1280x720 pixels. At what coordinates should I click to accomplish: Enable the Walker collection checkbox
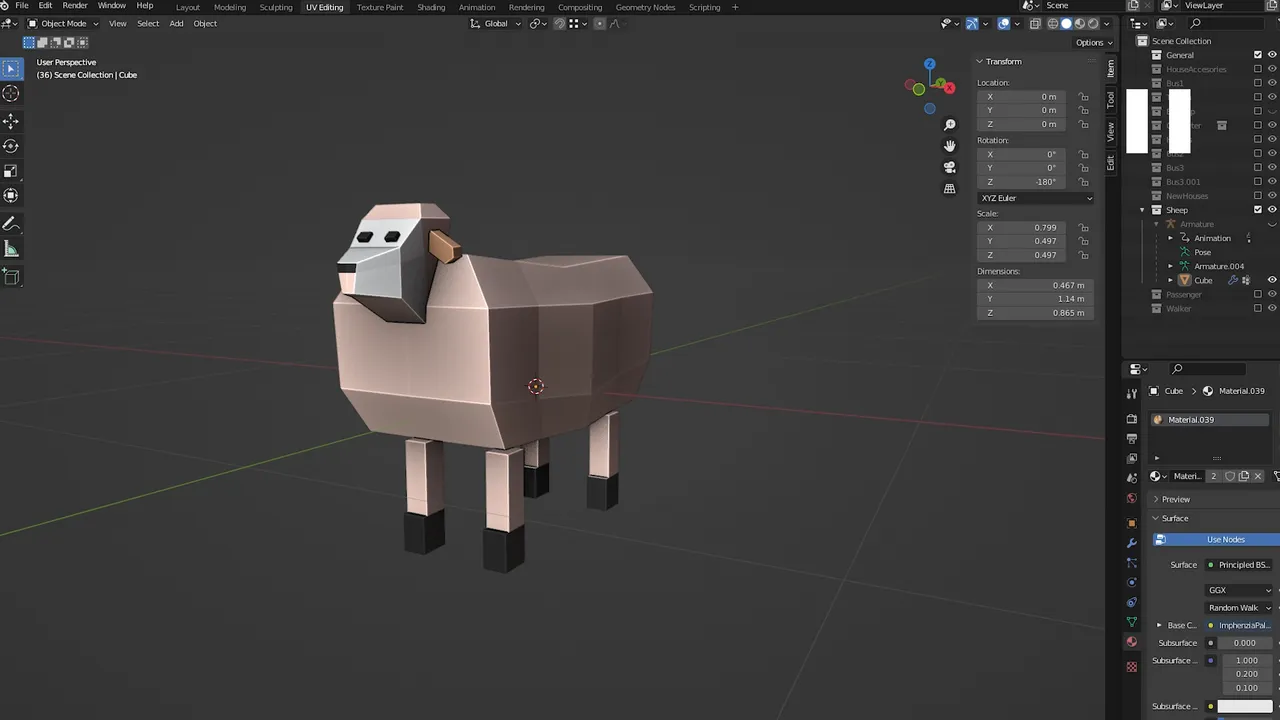(x=1258, y=308)
